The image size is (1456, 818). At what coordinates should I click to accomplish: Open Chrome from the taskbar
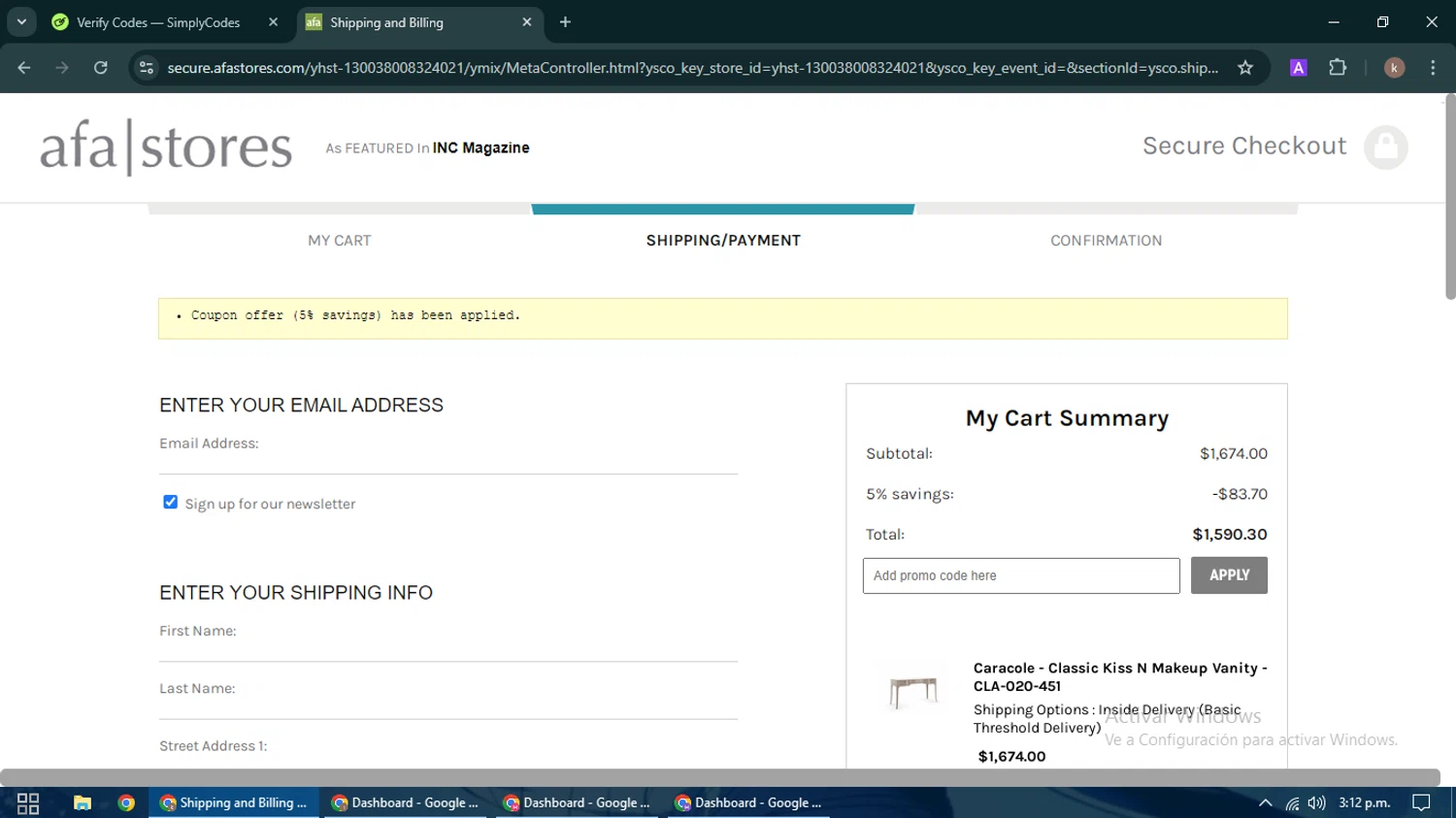tap(126, 802)
